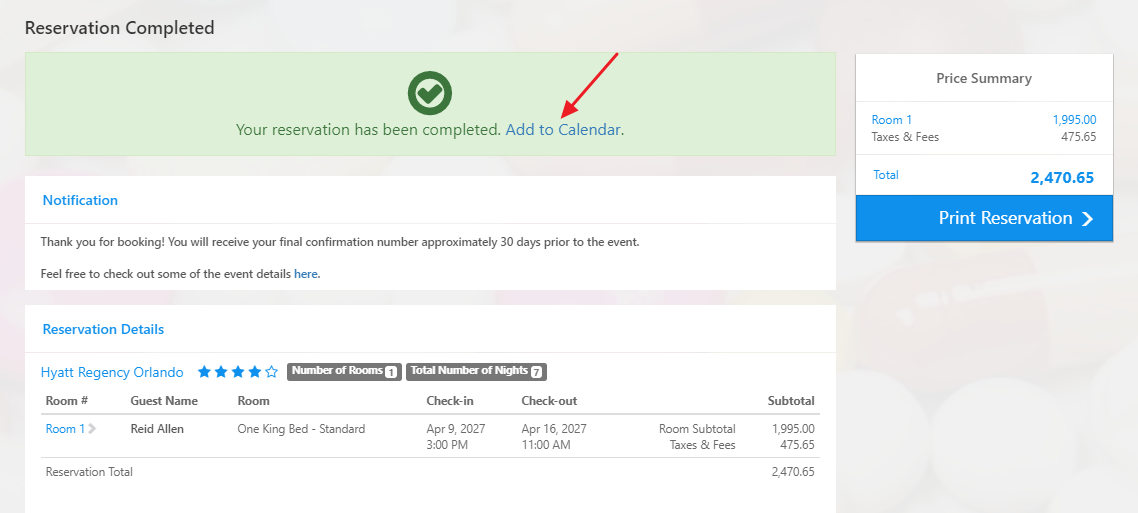Image resolution: width=1138 pixels, height=513 pixels.
Task: Click the Total Number of Nights badge
Action: (x=476, y=372)
